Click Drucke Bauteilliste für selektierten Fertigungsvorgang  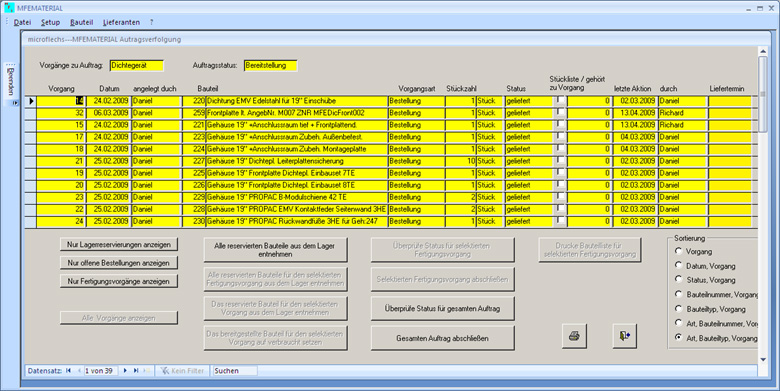tap(589, 250)
